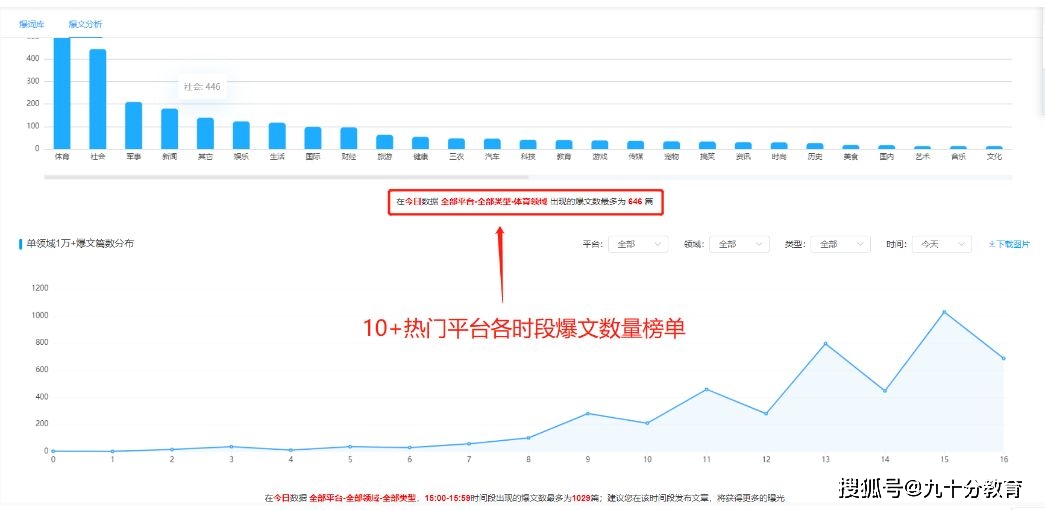
Task: Click the 健康 bar in the chart
Action: click(x=421, y=143)
